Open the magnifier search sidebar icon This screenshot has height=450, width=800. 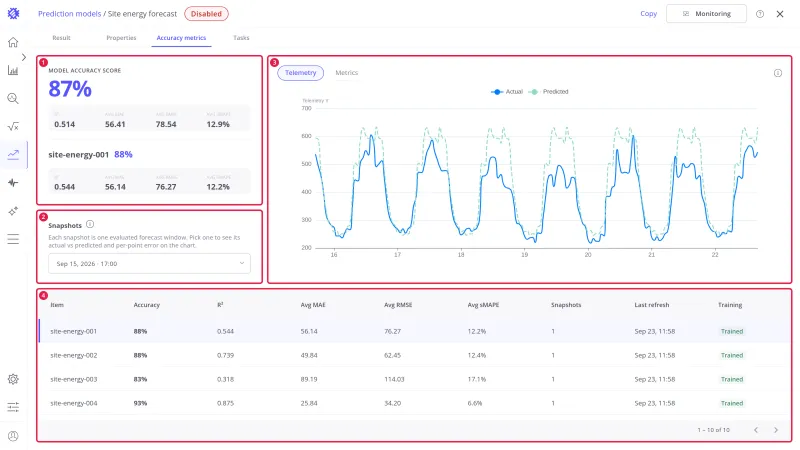coord(13,98)
